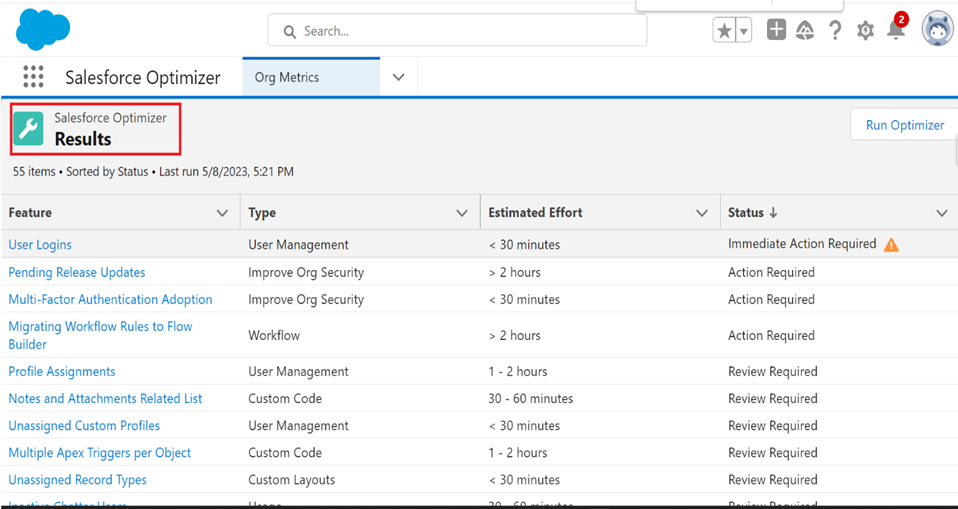Image resolution: width=958 pixels, height=509 pixels.
Task: Expand the Org Metrics tab chevron menu
Action: (x=398, y=78)
